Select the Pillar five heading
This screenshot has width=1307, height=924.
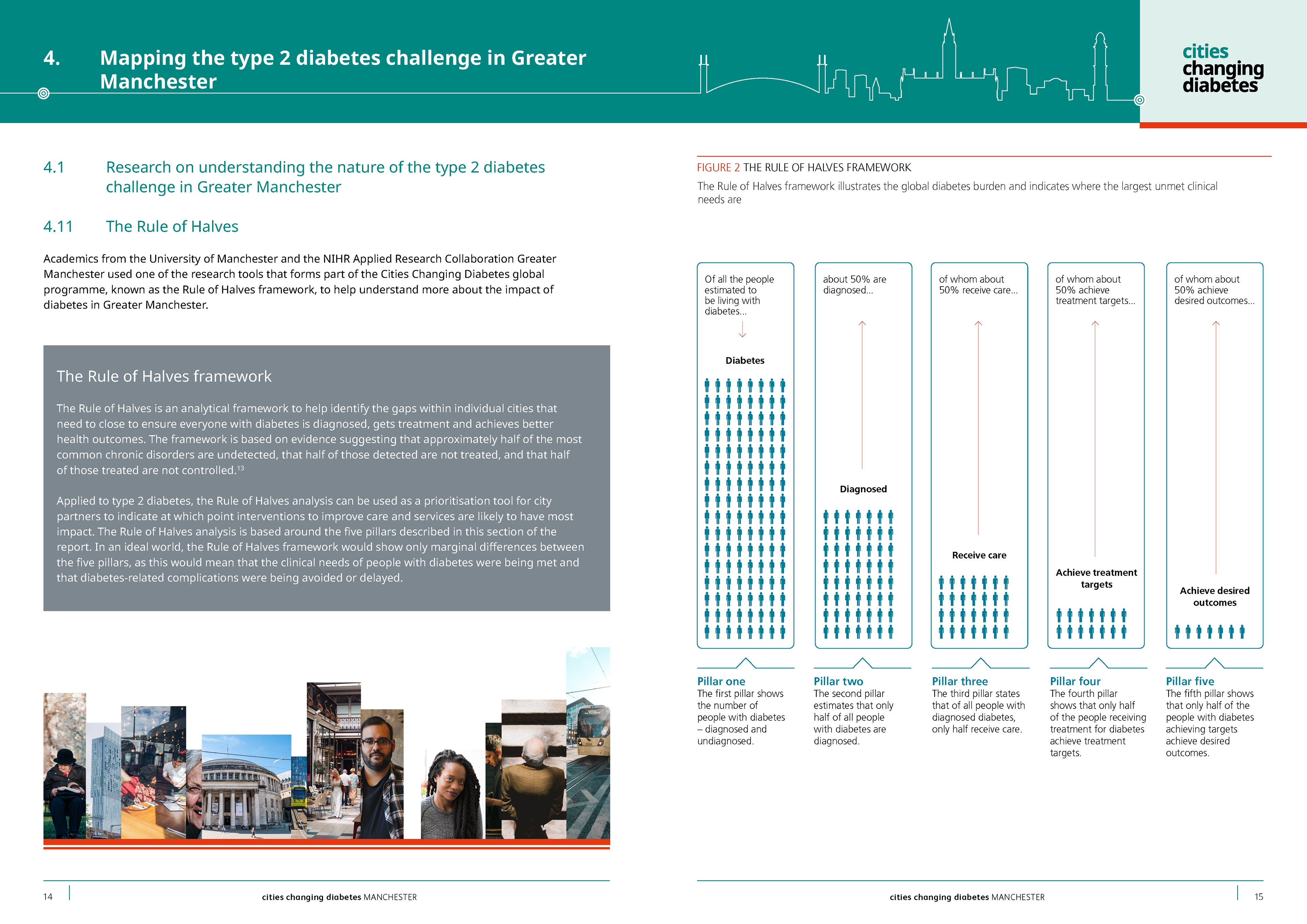1190,681
